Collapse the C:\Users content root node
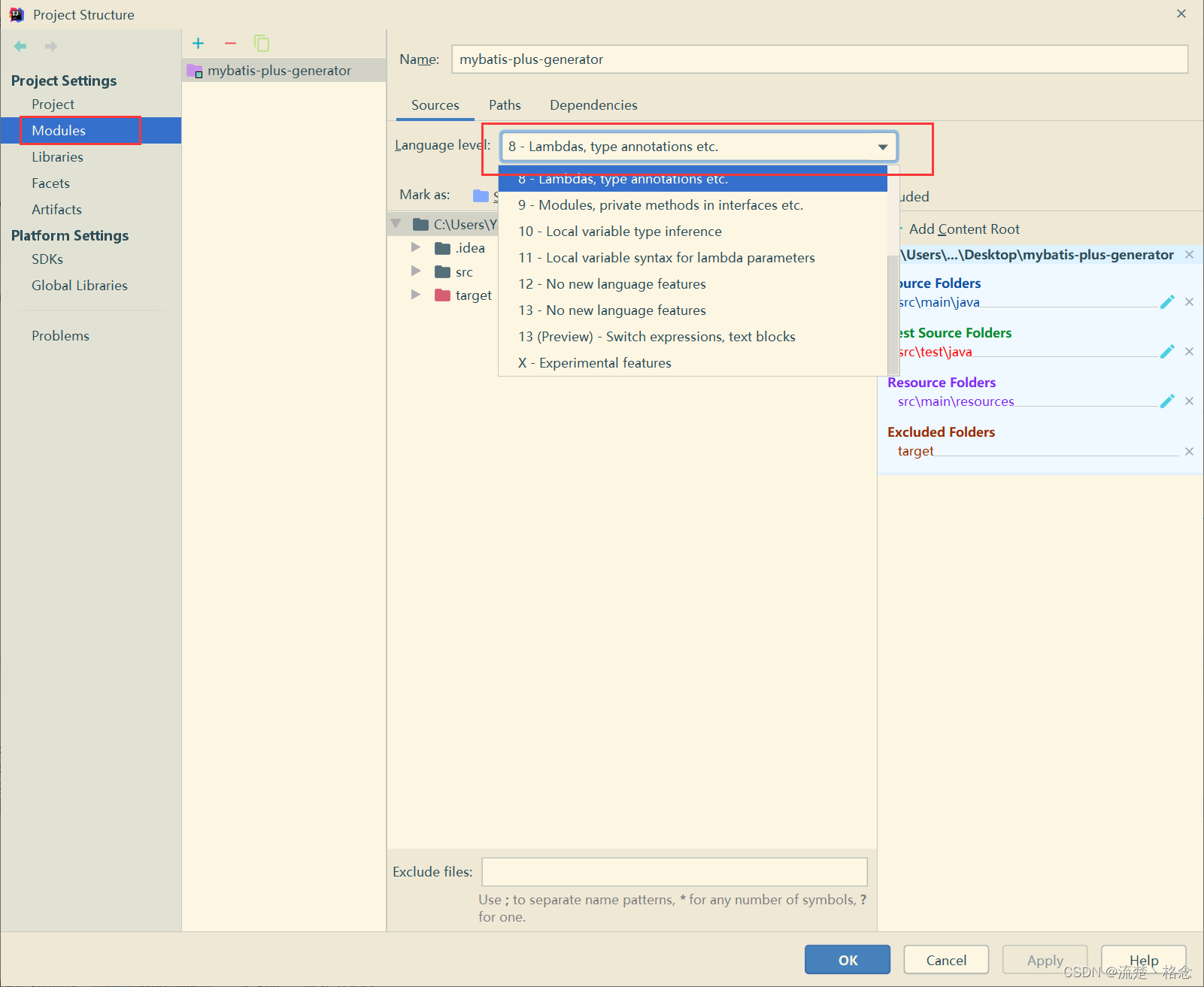Screen dimensions: 1204x987 (396, 224)
